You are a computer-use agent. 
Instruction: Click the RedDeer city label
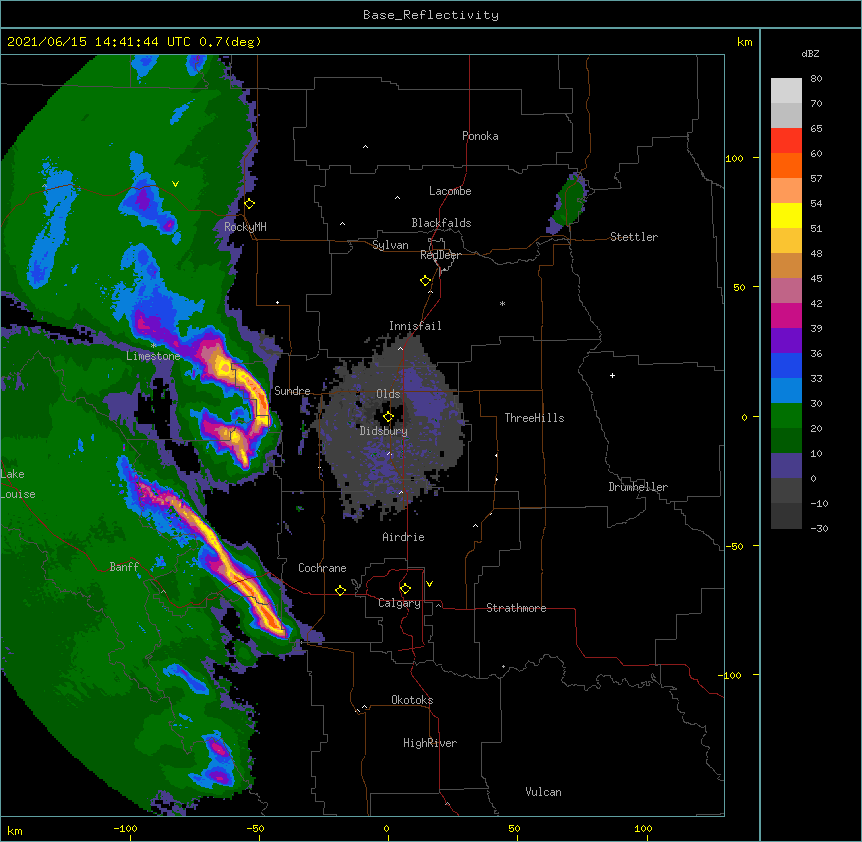441,255
